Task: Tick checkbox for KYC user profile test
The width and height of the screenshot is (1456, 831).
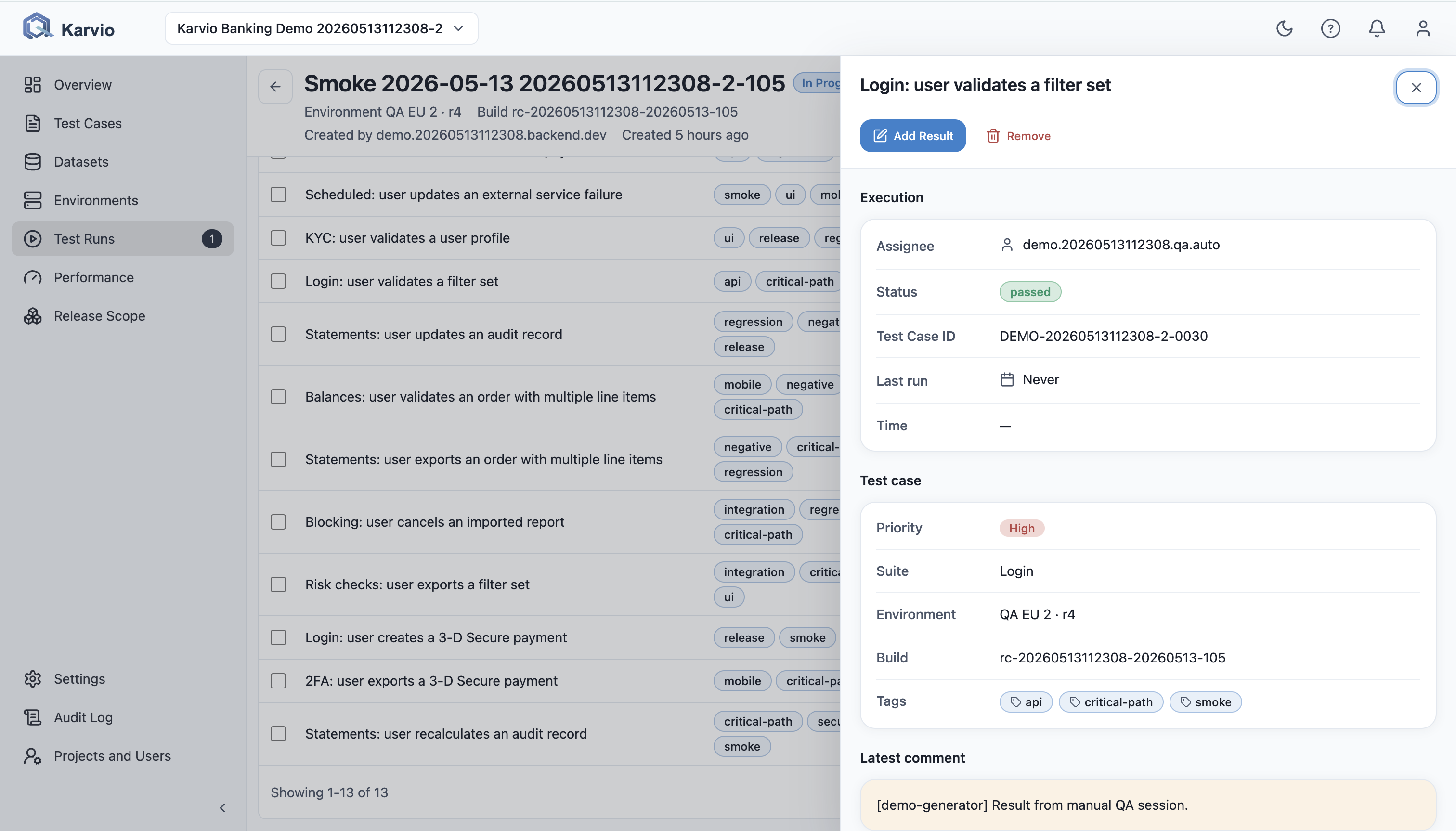Action: 278,237
